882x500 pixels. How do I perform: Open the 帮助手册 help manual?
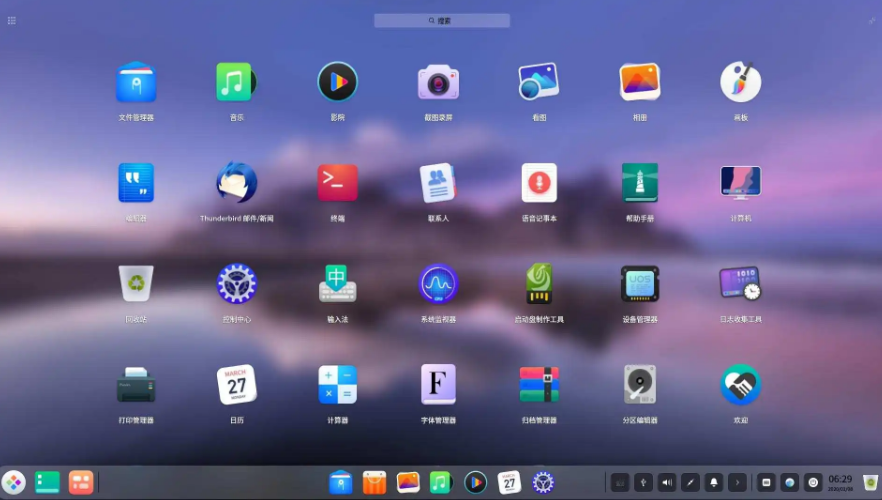tap(640, 183)
